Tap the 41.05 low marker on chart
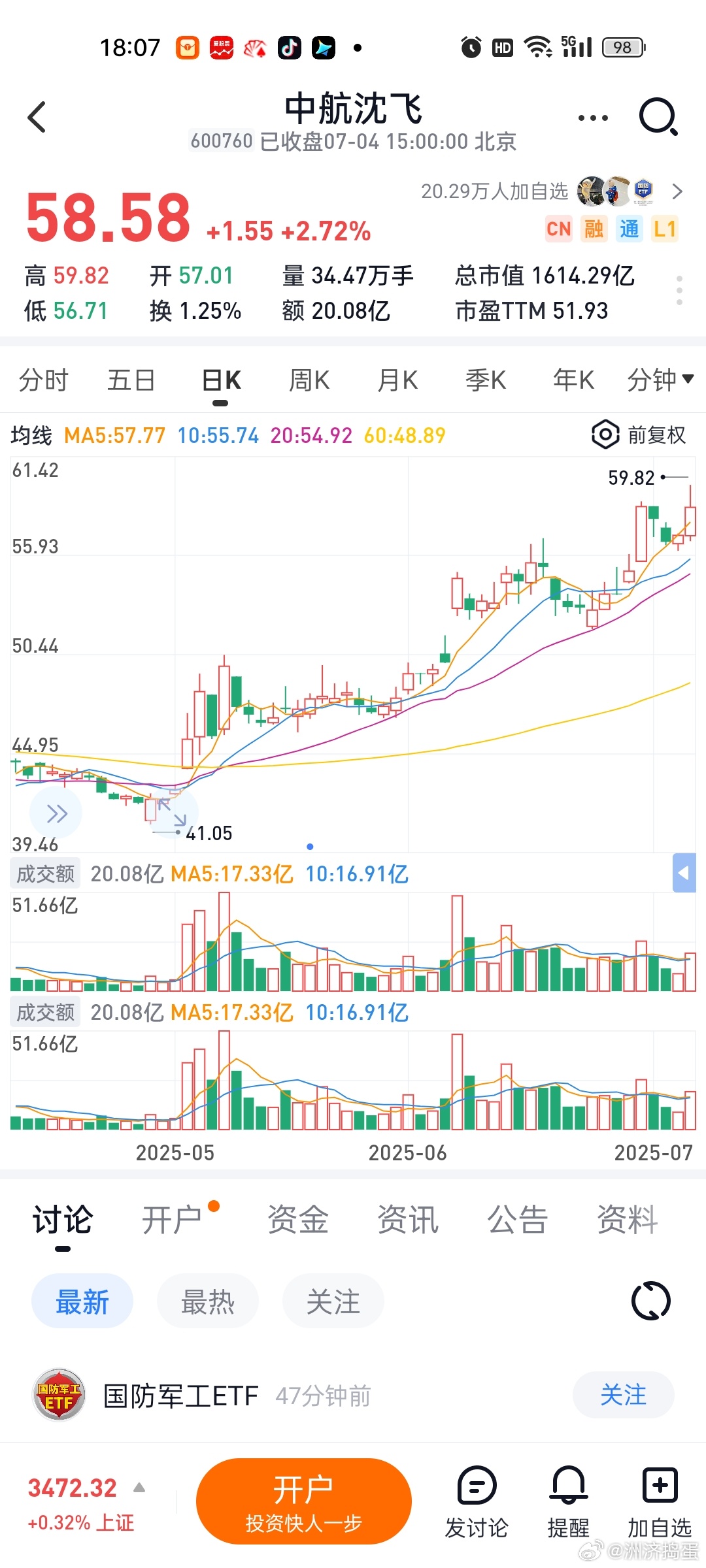The height and width of the screenshot is (1568, 706). (209, 834)
